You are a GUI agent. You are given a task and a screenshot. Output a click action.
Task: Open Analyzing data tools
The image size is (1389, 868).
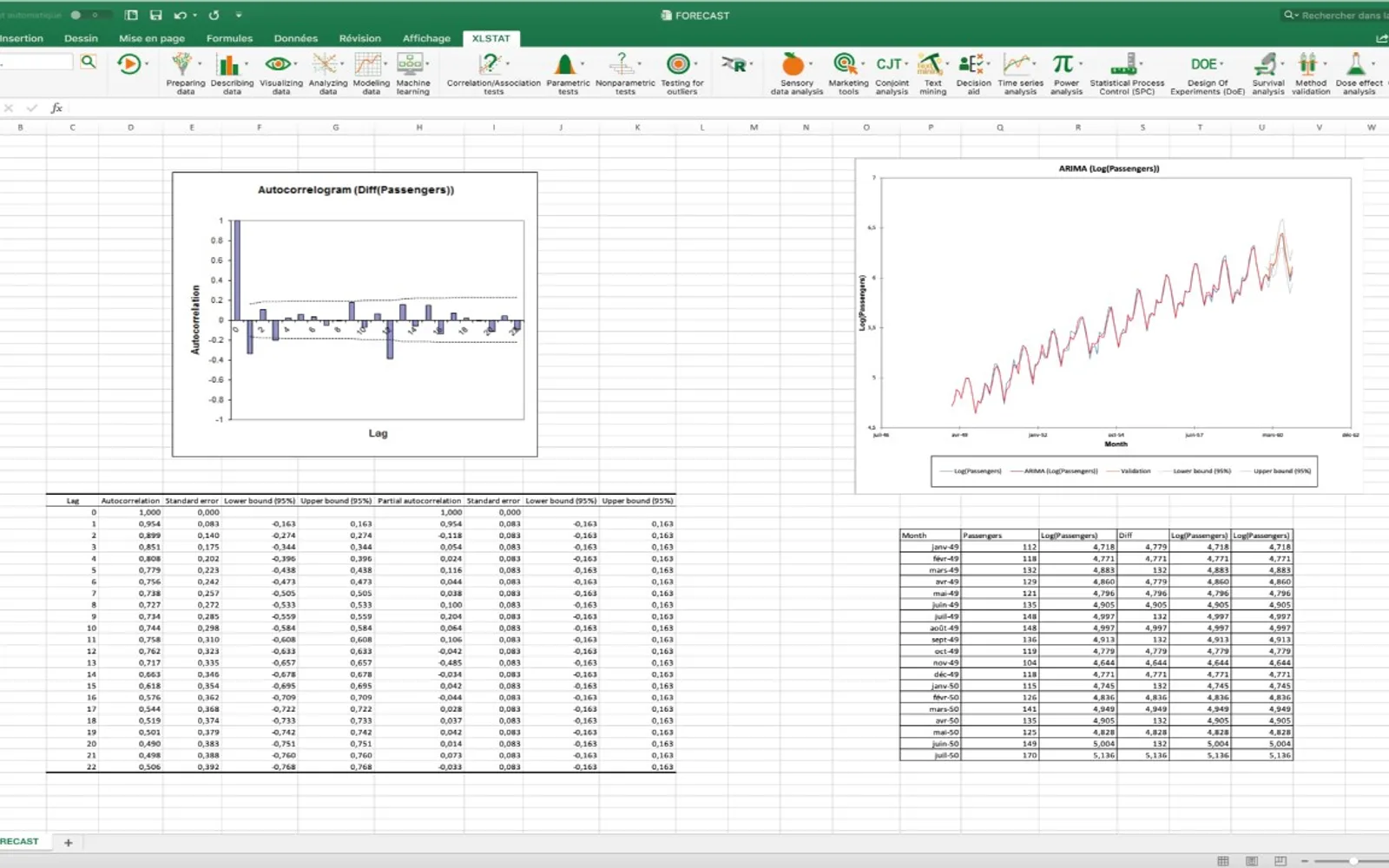pos(325,64)
